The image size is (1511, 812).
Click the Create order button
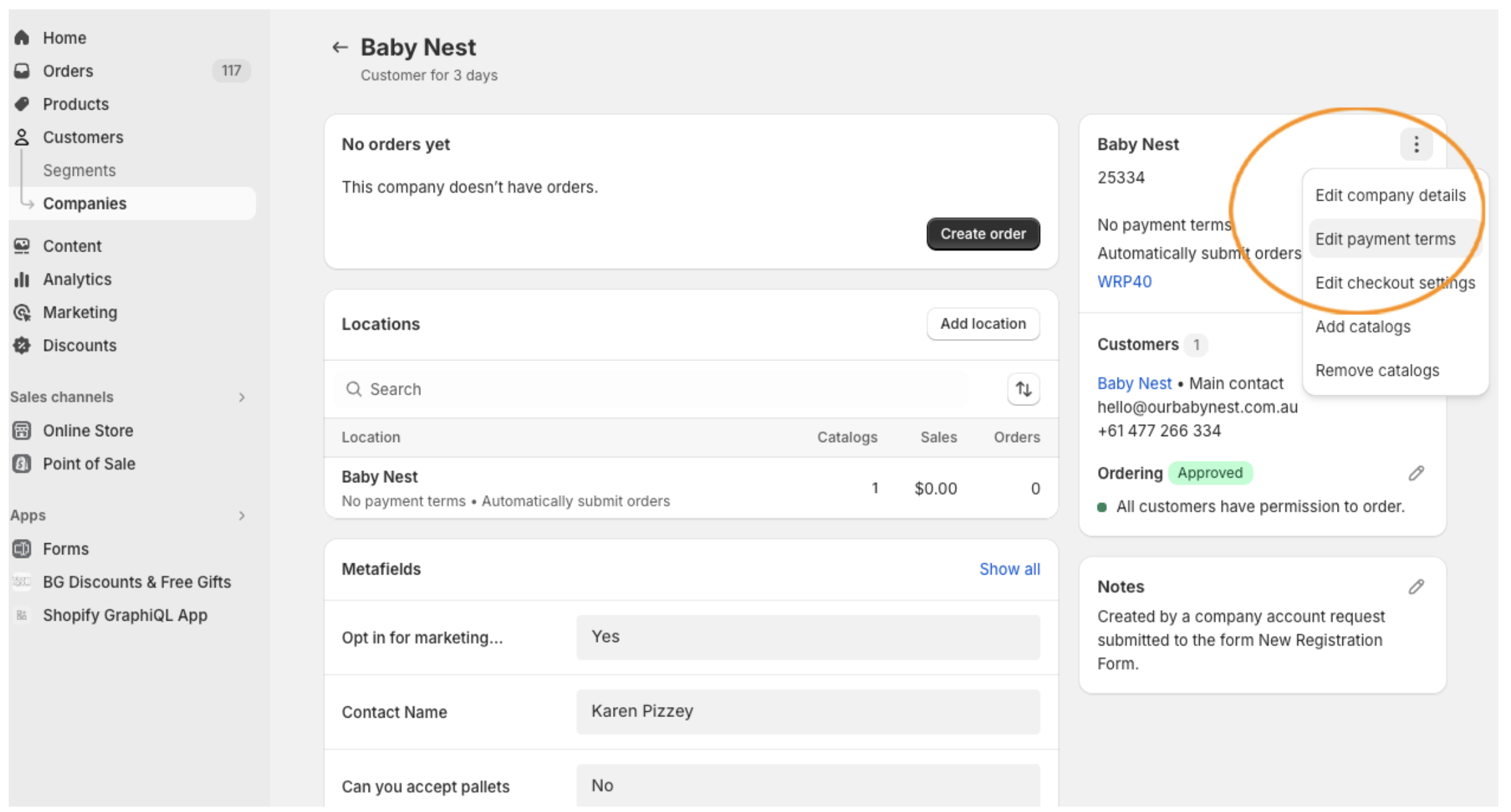pos(983,233)
